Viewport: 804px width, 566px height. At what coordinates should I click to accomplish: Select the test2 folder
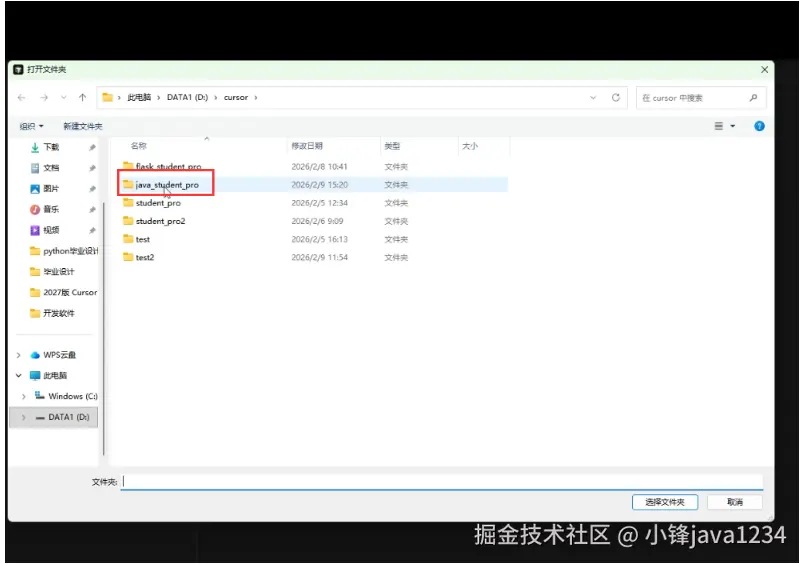(x=145, y=257)
